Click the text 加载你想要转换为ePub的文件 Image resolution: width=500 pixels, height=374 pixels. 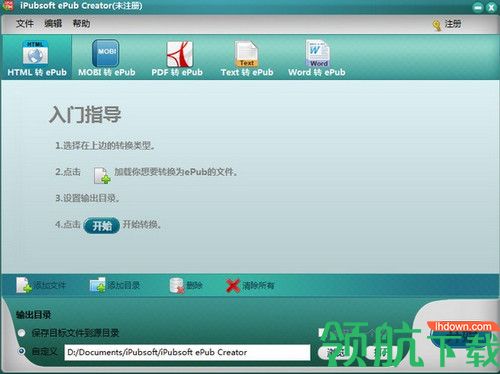click(x=176, y=172)
